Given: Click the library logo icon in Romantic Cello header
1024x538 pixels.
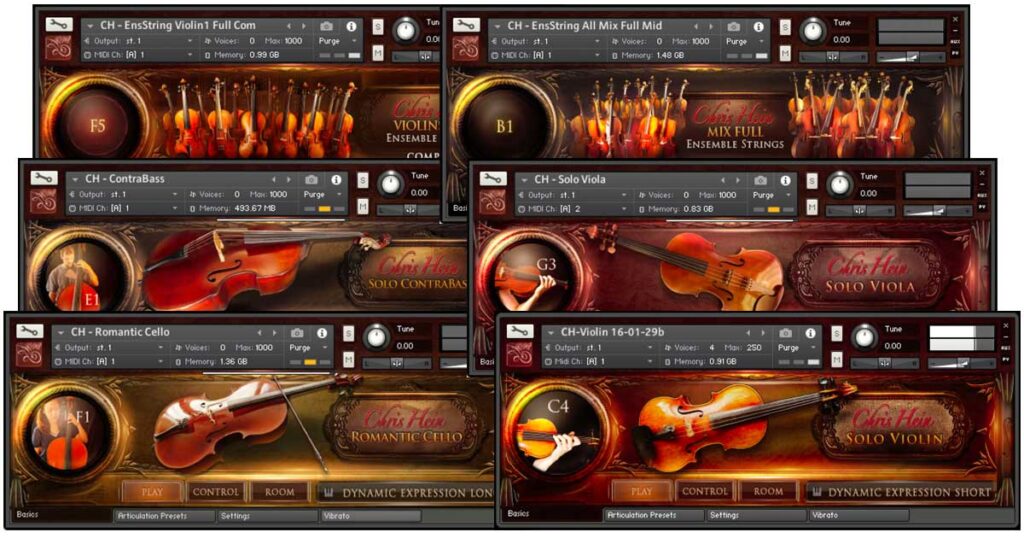Looking at the screenshot, I should 29,355.
